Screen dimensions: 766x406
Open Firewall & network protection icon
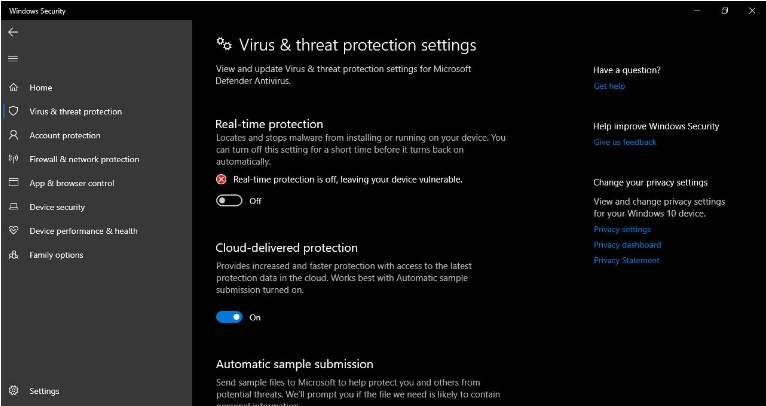point(14,159)
